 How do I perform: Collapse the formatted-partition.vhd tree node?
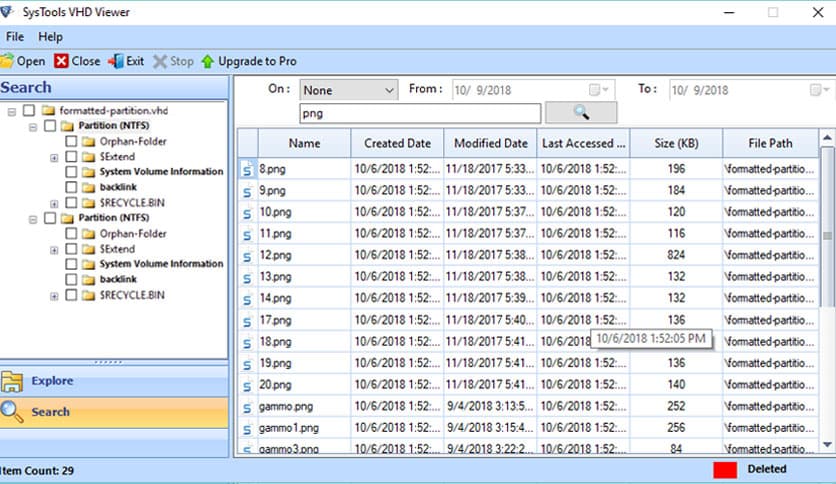point(12,111)
